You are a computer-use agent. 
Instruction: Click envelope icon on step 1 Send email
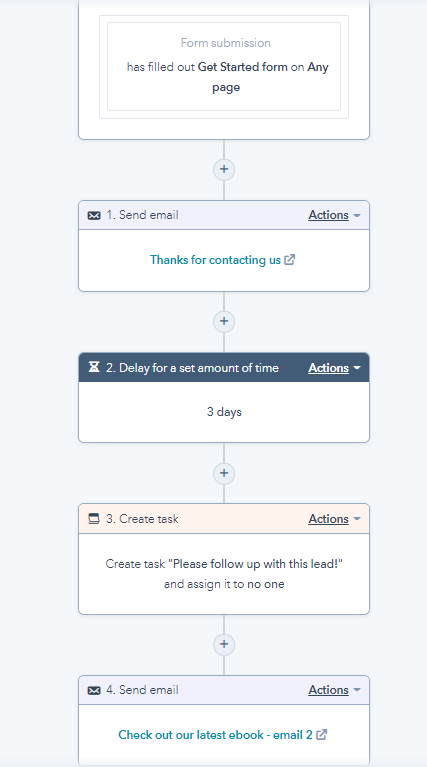click(x=94, y=215)
